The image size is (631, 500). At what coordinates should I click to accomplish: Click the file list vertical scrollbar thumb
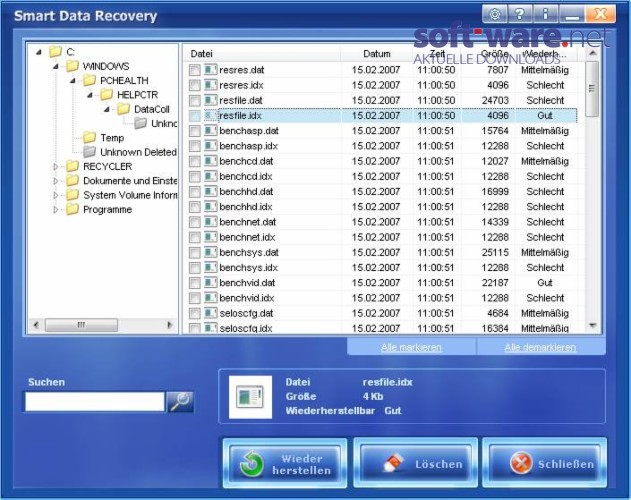592,89
